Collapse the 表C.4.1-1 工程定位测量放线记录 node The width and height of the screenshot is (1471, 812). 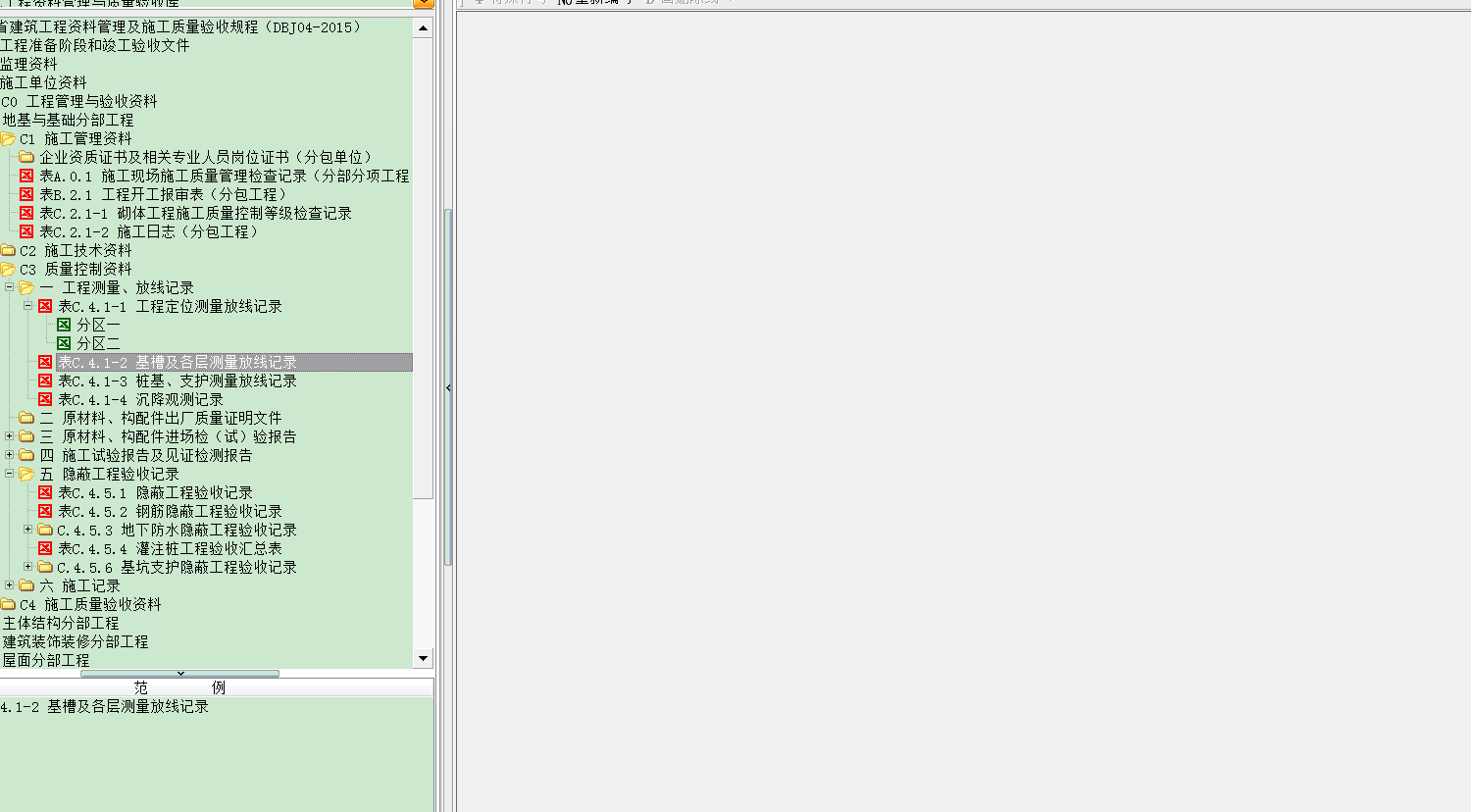click(x=28, y=306)
